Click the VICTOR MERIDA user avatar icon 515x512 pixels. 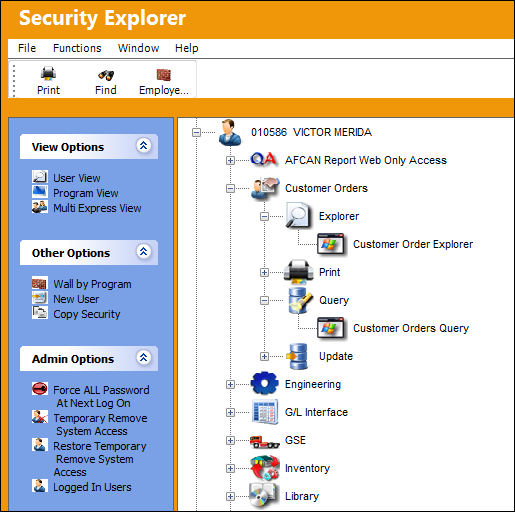pos(230,132)
